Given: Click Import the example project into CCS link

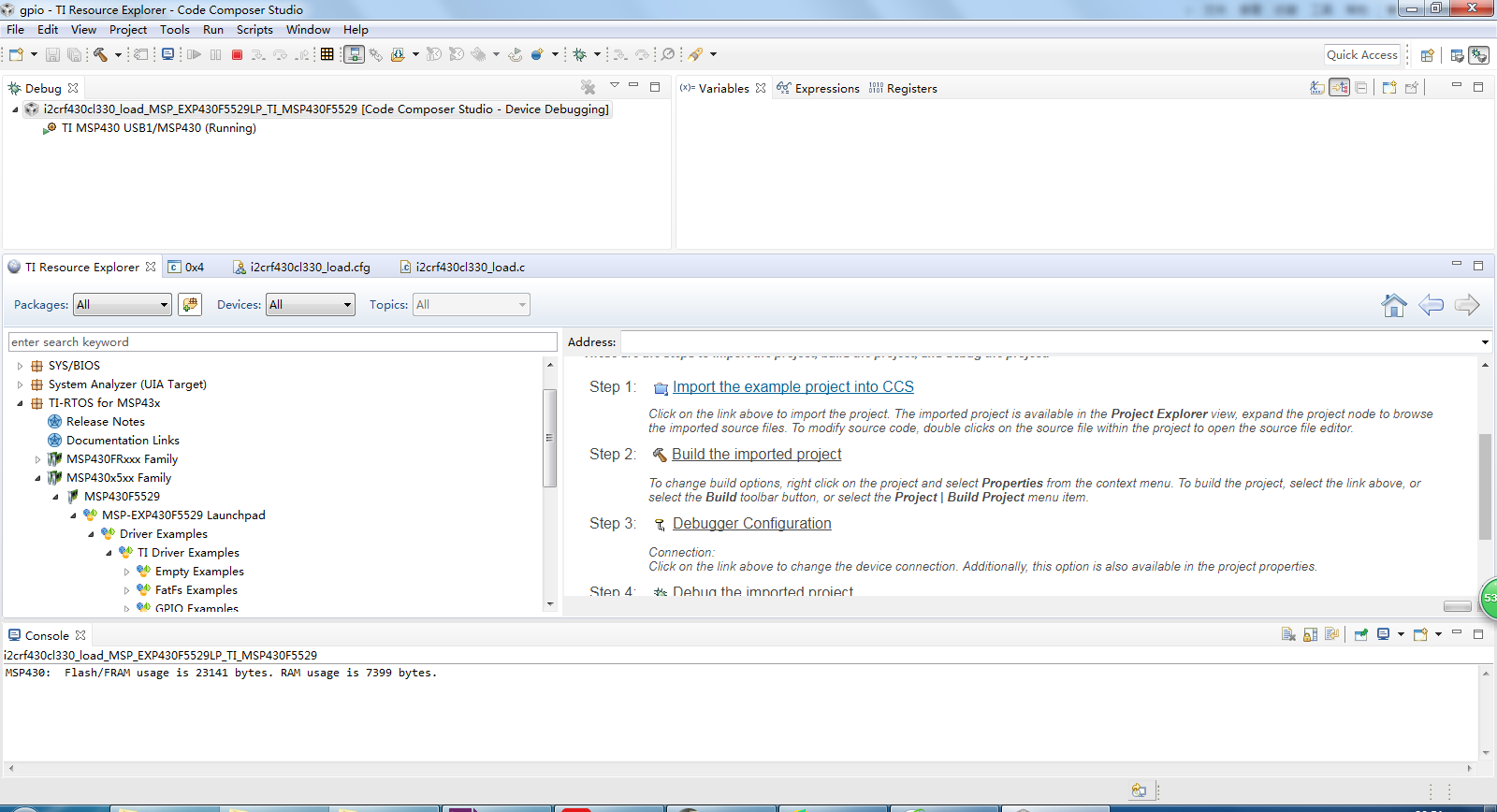Looking at the screenshot, I should pyautogui.click(x=793, y=387).
